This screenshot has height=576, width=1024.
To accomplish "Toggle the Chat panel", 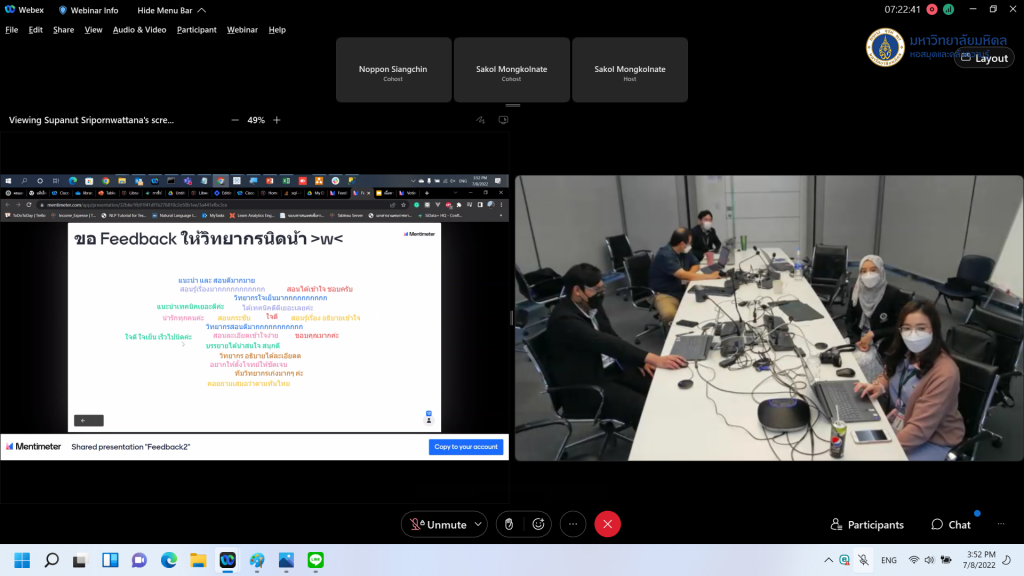I will click(950, 524).
